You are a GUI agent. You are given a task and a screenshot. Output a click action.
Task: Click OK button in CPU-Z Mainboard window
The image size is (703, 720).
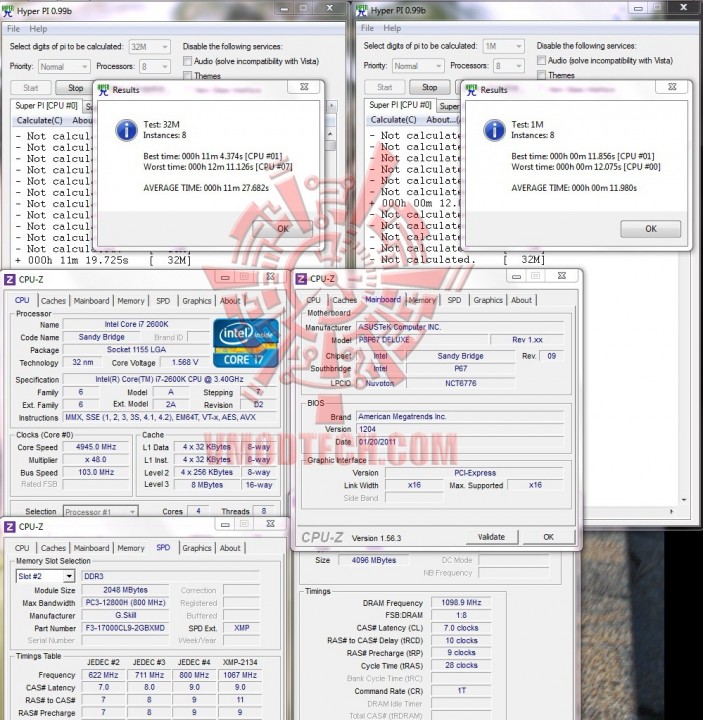coord(549,537)
